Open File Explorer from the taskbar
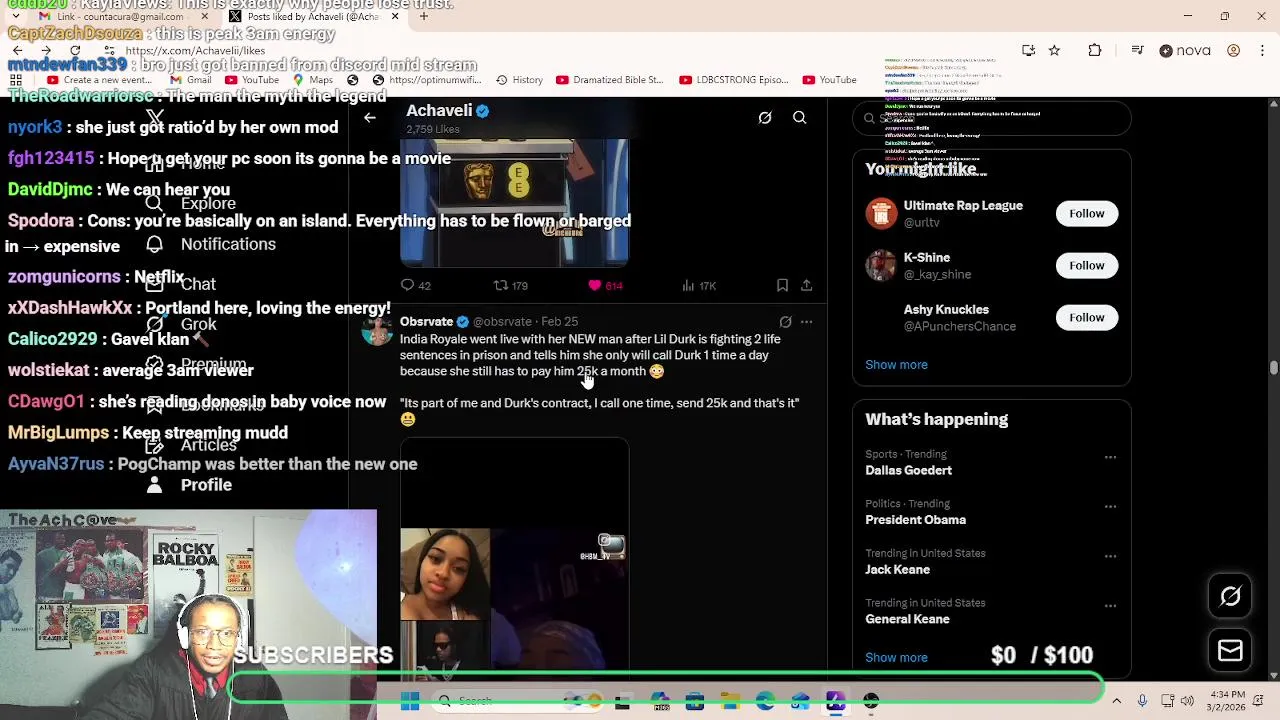This screenshot has height=720, width=1280. [x=730, y=702]
